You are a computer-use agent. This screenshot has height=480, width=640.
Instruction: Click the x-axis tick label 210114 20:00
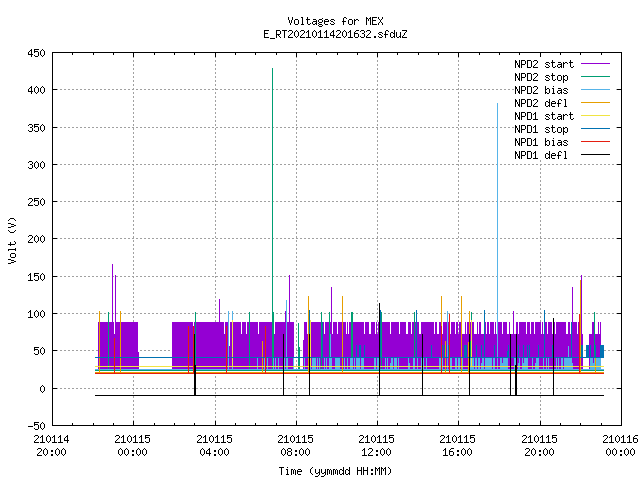pyautogui.click(x=51, y=446)
